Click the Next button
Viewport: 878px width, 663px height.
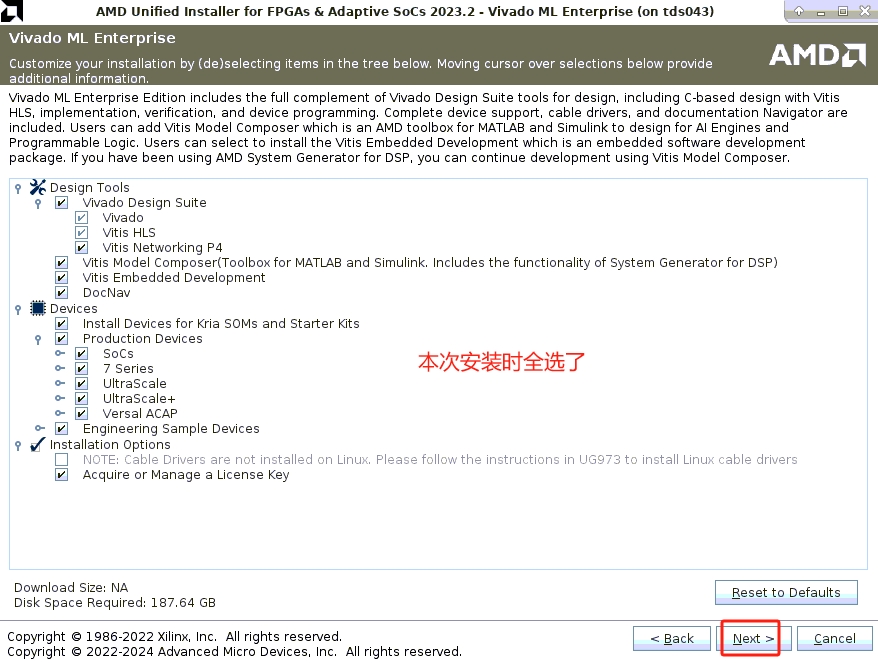(752, 638)
